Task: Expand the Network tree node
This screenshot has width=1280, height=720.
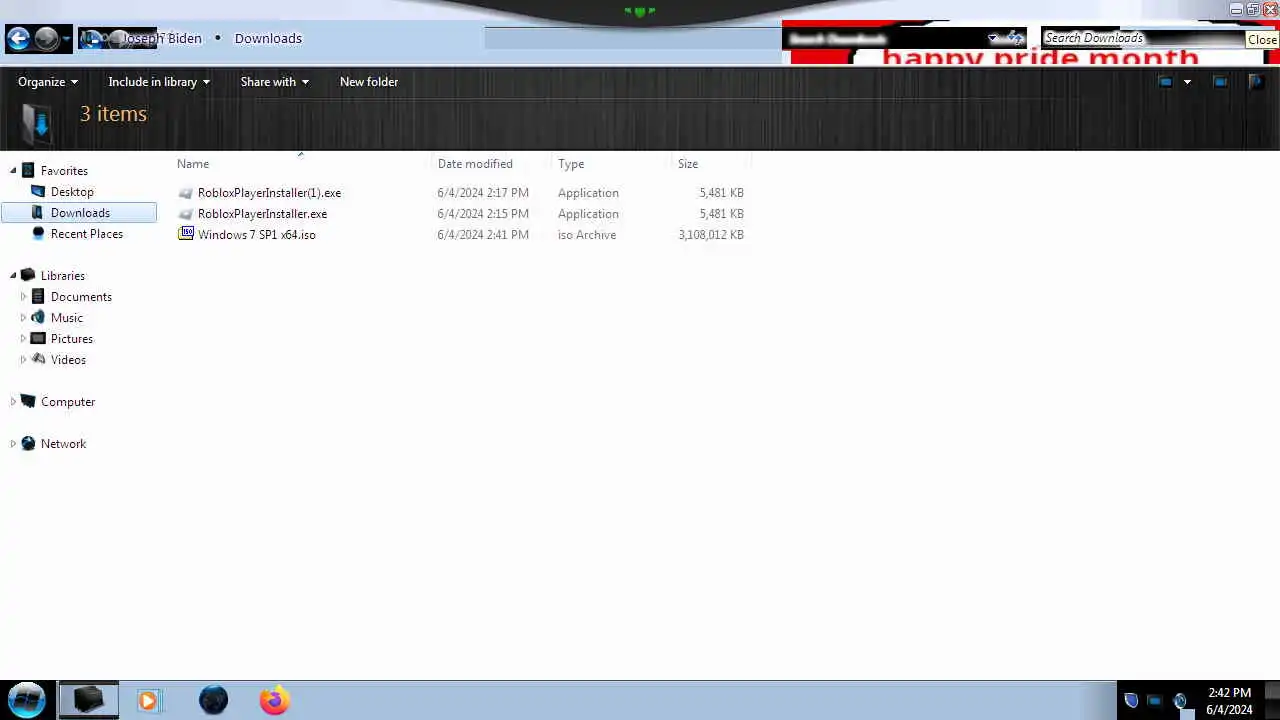Action: click(13, 444)
